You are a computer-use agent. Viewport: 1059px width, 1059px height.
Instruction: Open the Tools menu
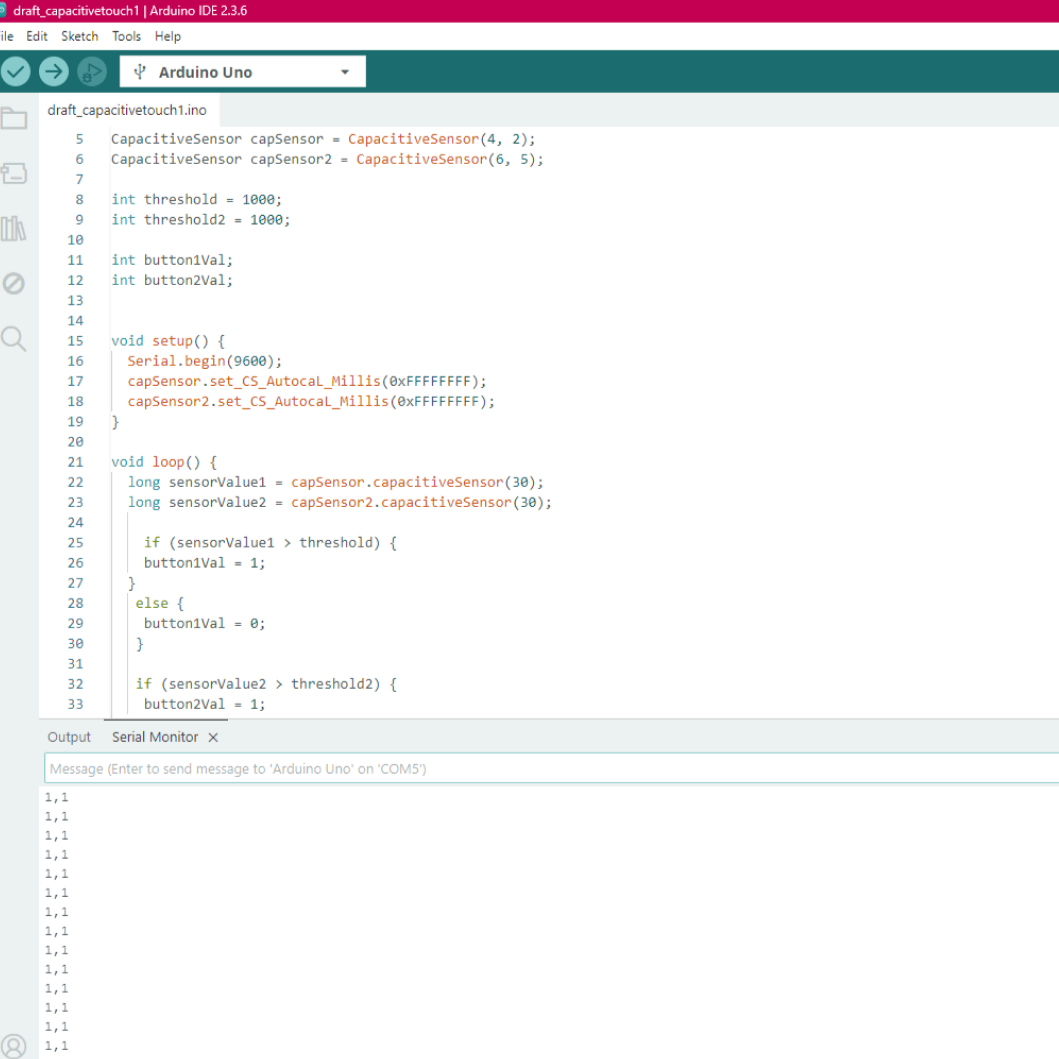click(126, 36)
